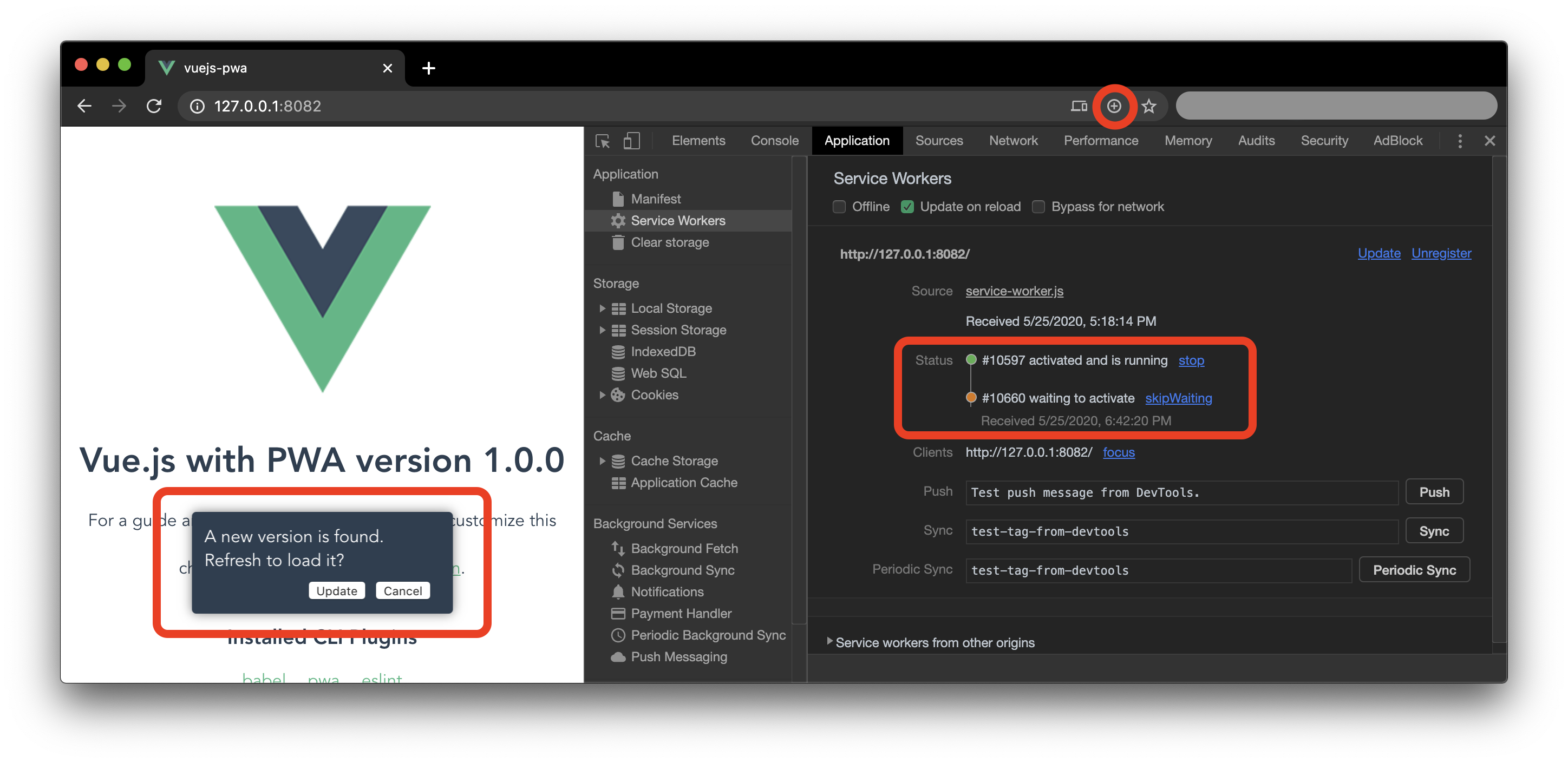
Task: Check Bypass for network option
Action: 1038,207
